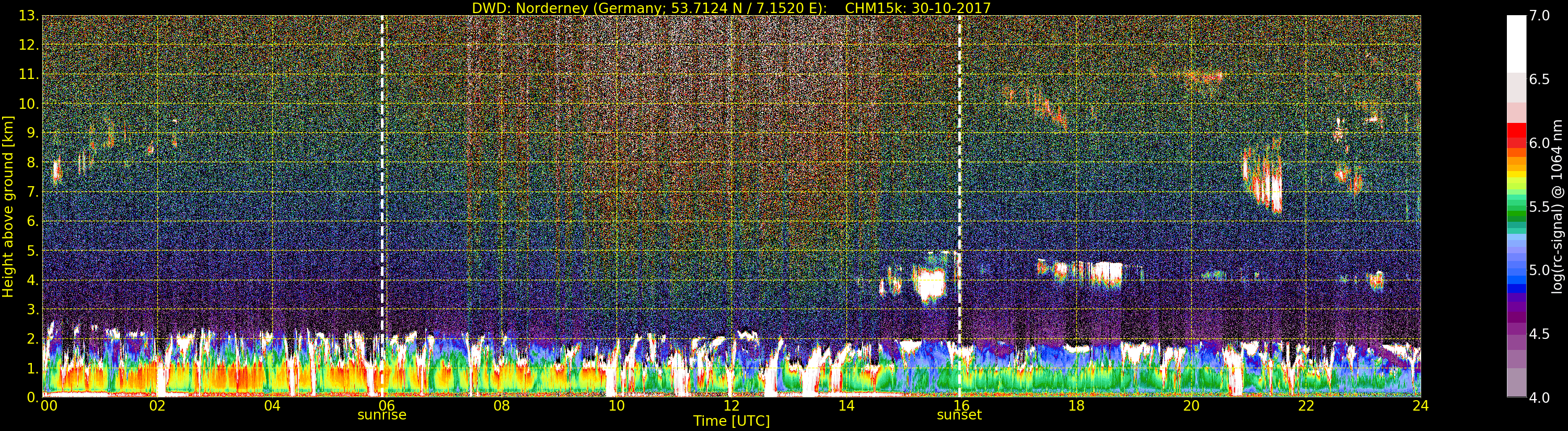Click the height axis tick label '10.'
This screenshot has height=431, width=1568.
tap(29, 104)
